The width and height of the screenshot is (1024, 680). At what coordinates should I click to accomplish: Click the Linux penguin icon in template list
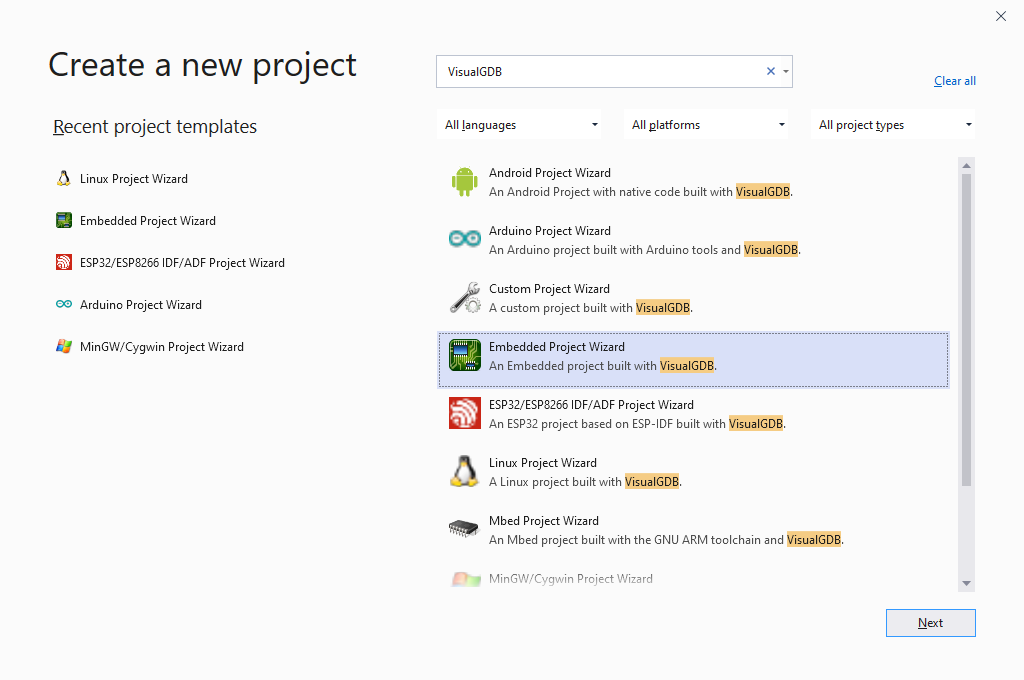pyautogui.click(x=464, y=471)
